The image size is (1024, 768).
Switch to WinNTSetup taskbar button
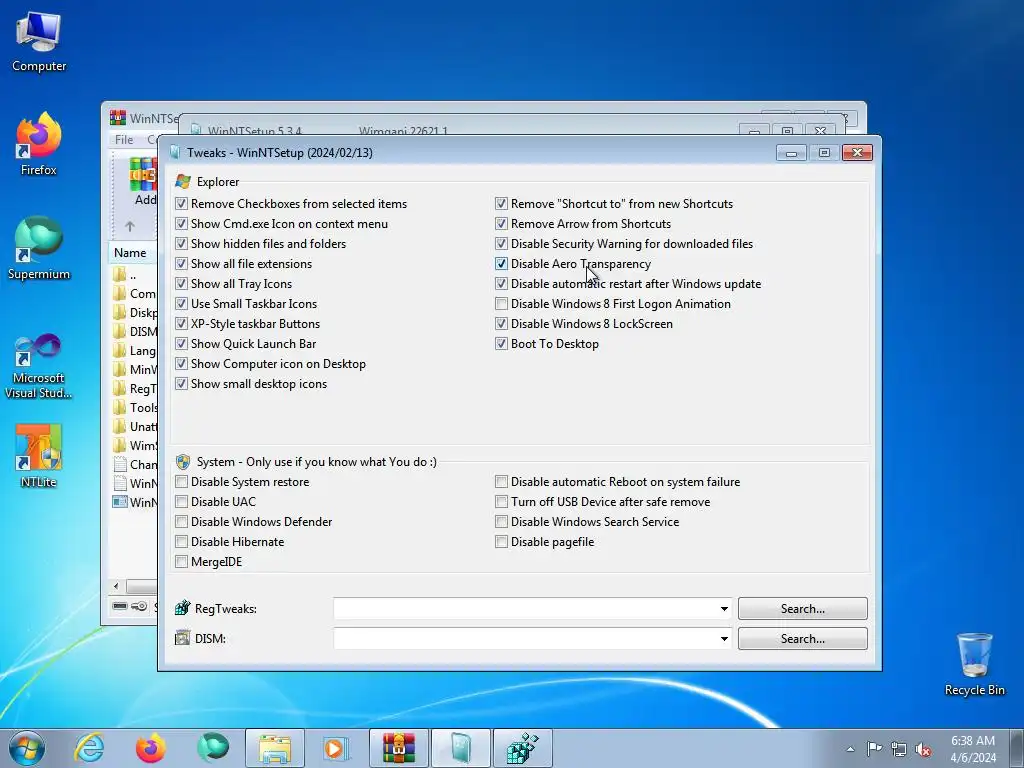(x=461, y=748)
